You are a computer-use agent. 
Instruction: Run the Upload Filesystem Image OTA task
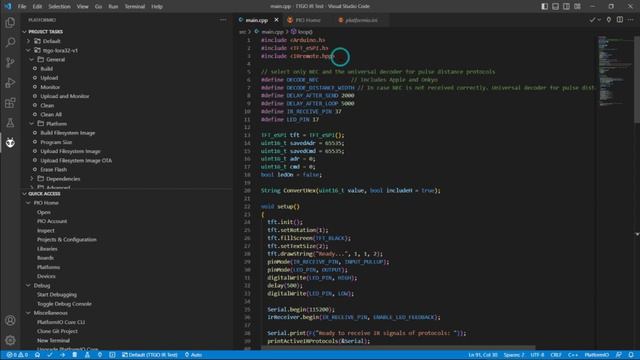coord(76,160)
